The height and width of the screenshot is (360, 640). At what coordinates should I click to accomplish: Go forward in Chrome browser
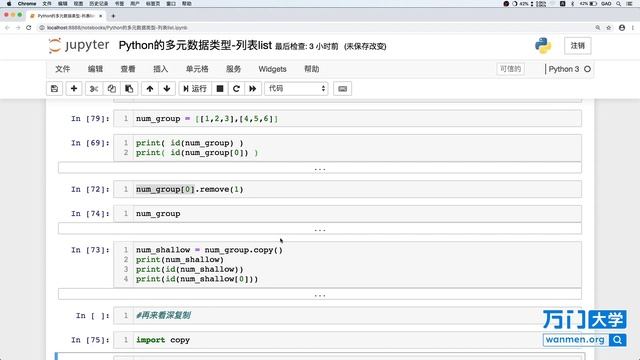18,28
